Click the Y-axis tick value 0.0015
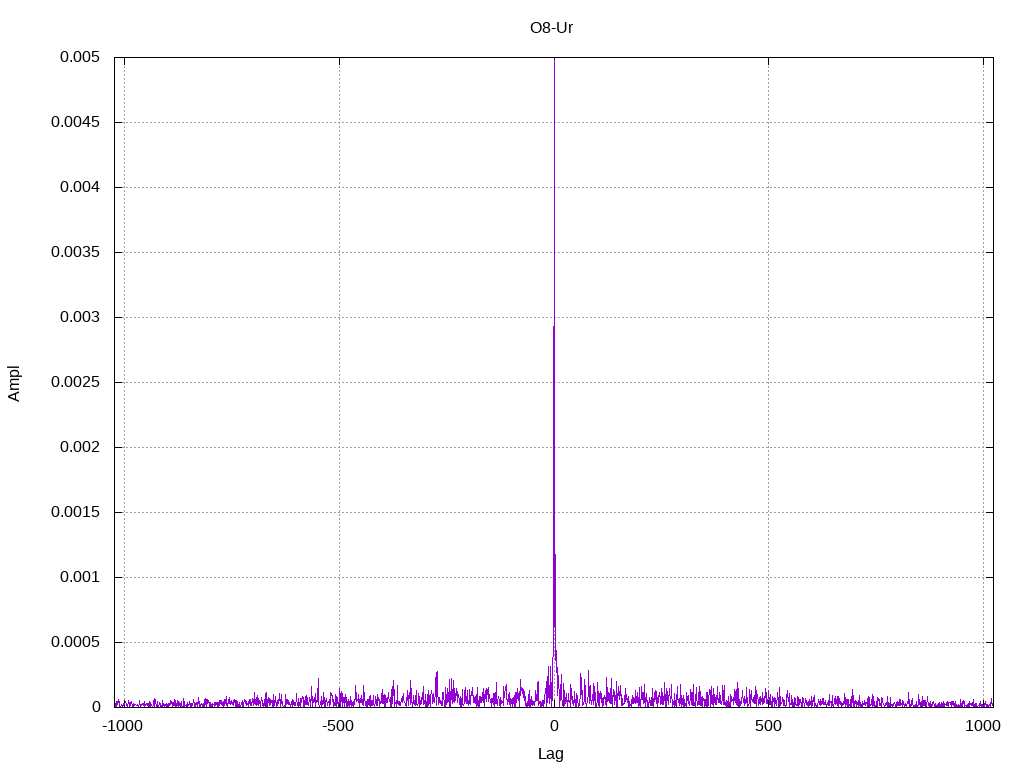This screenshot has width=1024, height=768. (x=76, y=512)
